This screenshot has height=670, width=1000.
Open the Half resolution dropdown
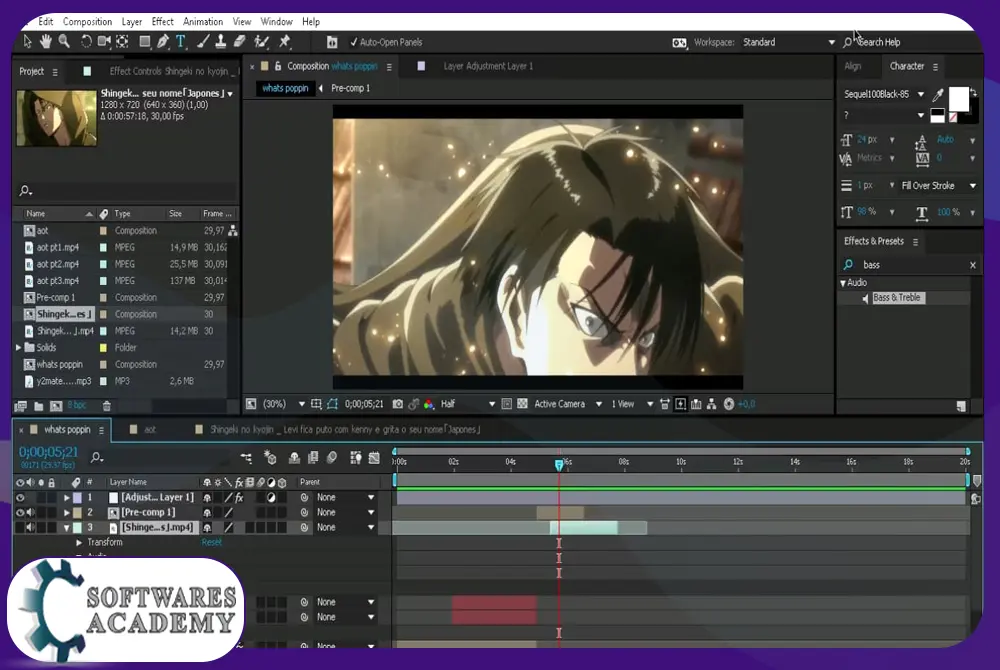[467, 404]
